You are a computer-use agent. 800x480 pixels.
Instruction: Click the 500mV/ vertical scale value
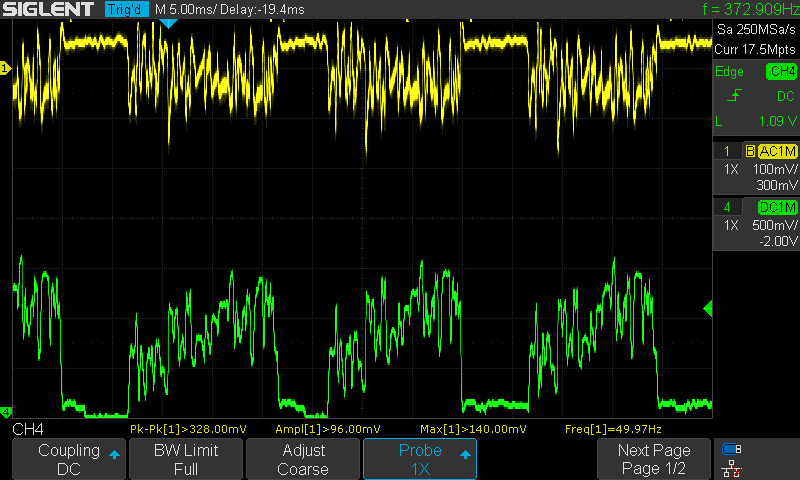774,225
